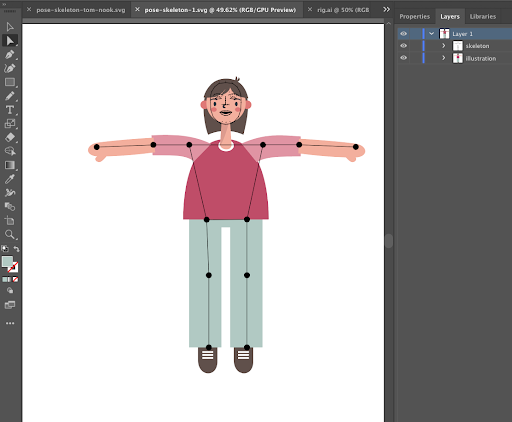Hide Layer 1 visibility eye
This screenshot has width=512, height=422.
point(403,34)
